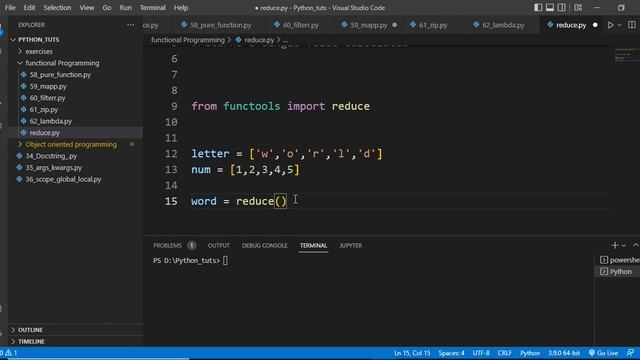Viewport: 640px width, 360px height.
Task: Switch to JUPYTER panel tab
Action: 351,245
